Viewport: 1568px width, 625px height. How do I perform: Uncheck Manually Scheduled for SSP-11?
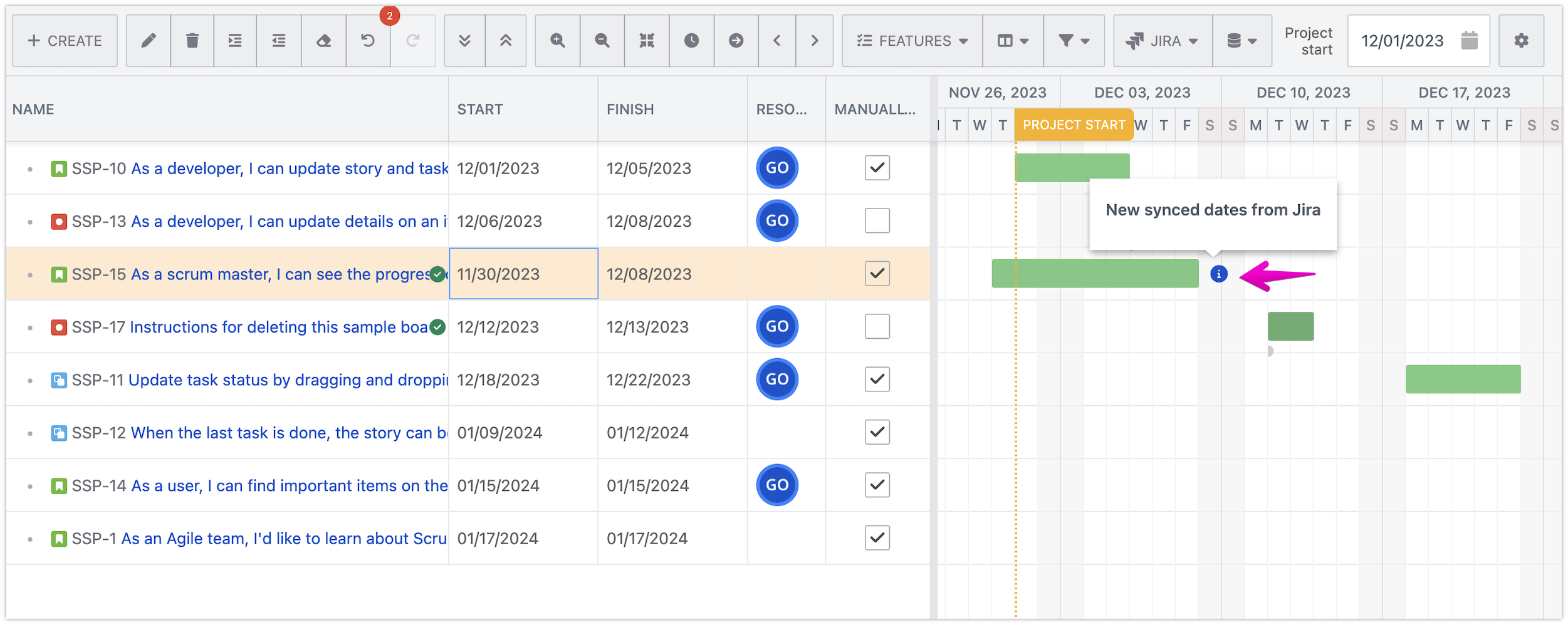[x=877, y=380]
